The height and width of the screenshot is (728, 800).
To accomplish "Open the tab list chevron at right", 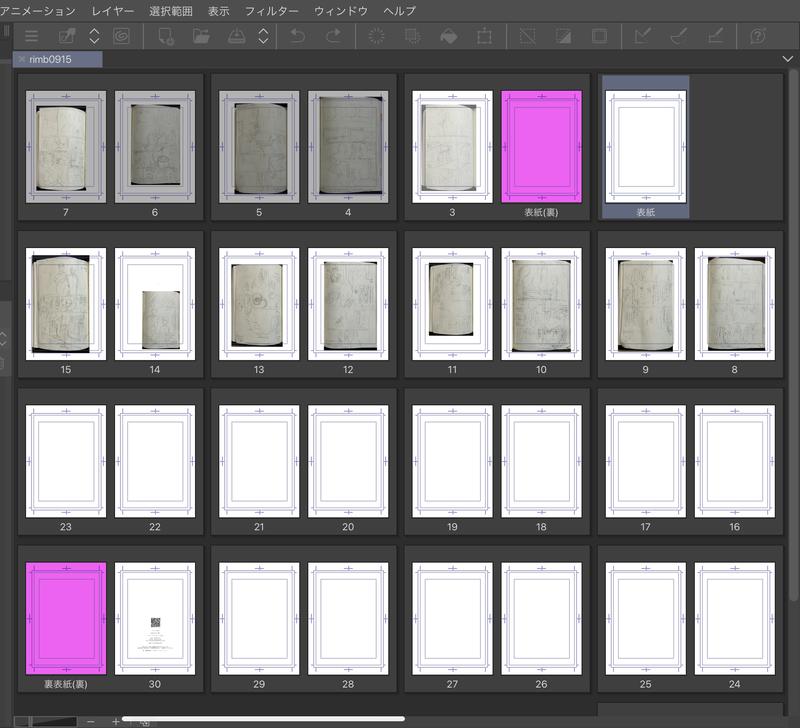I will pos(788,59).
